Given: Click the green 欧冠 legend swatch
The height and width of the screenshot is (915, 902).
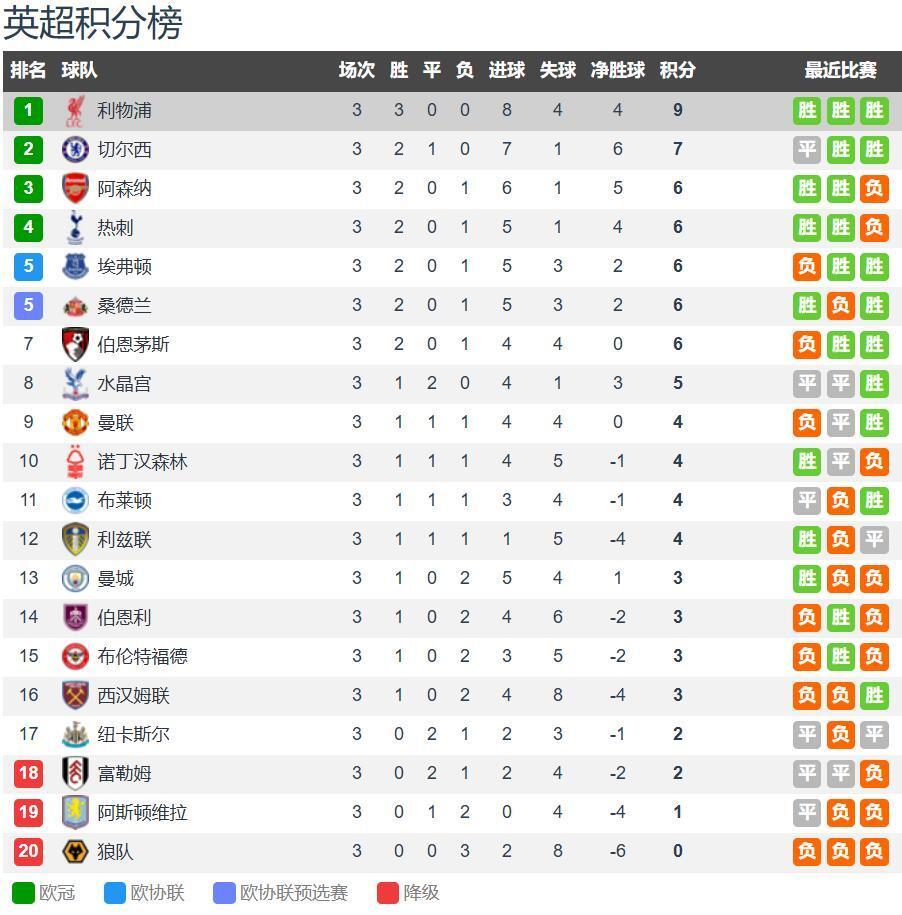Looking at the screenshot, I should click(23, 893).
